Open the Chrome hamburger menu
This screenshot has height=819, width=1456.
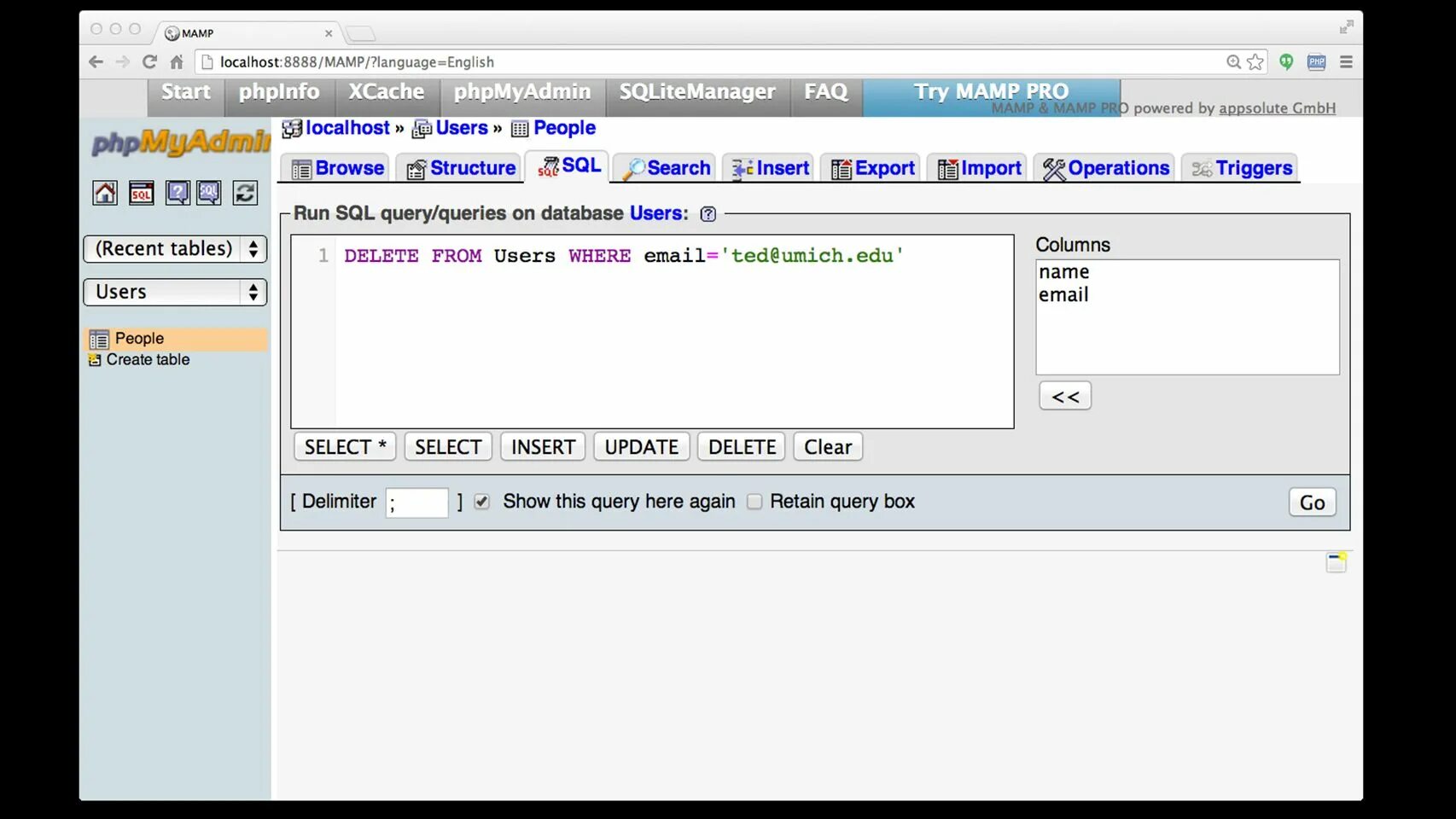(1346, 61)
